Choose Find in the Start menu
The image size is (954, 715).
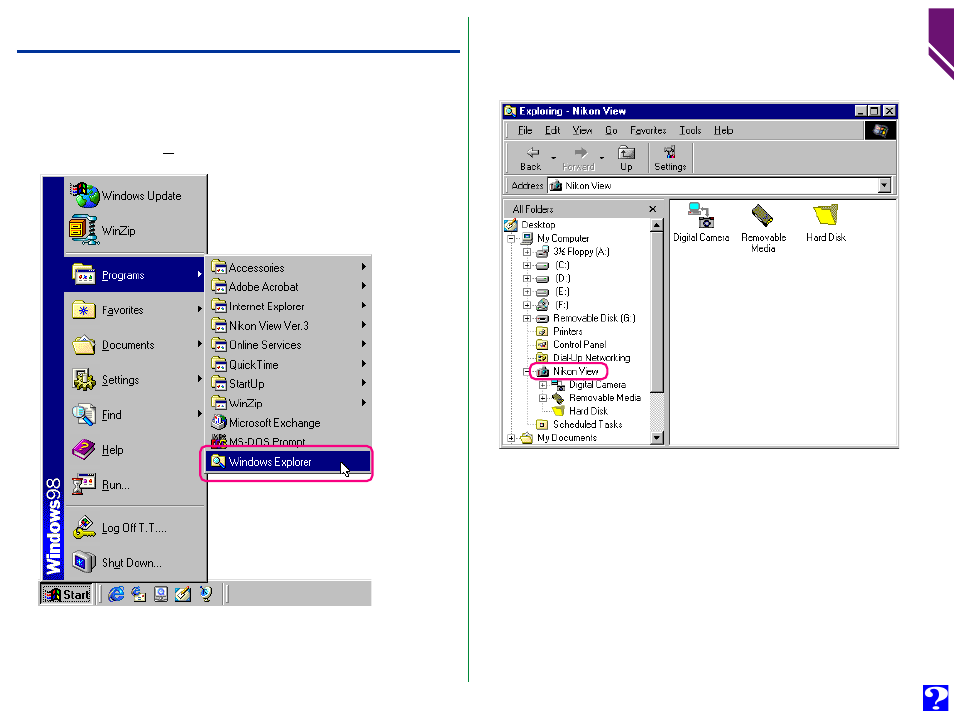coord(135,415)
